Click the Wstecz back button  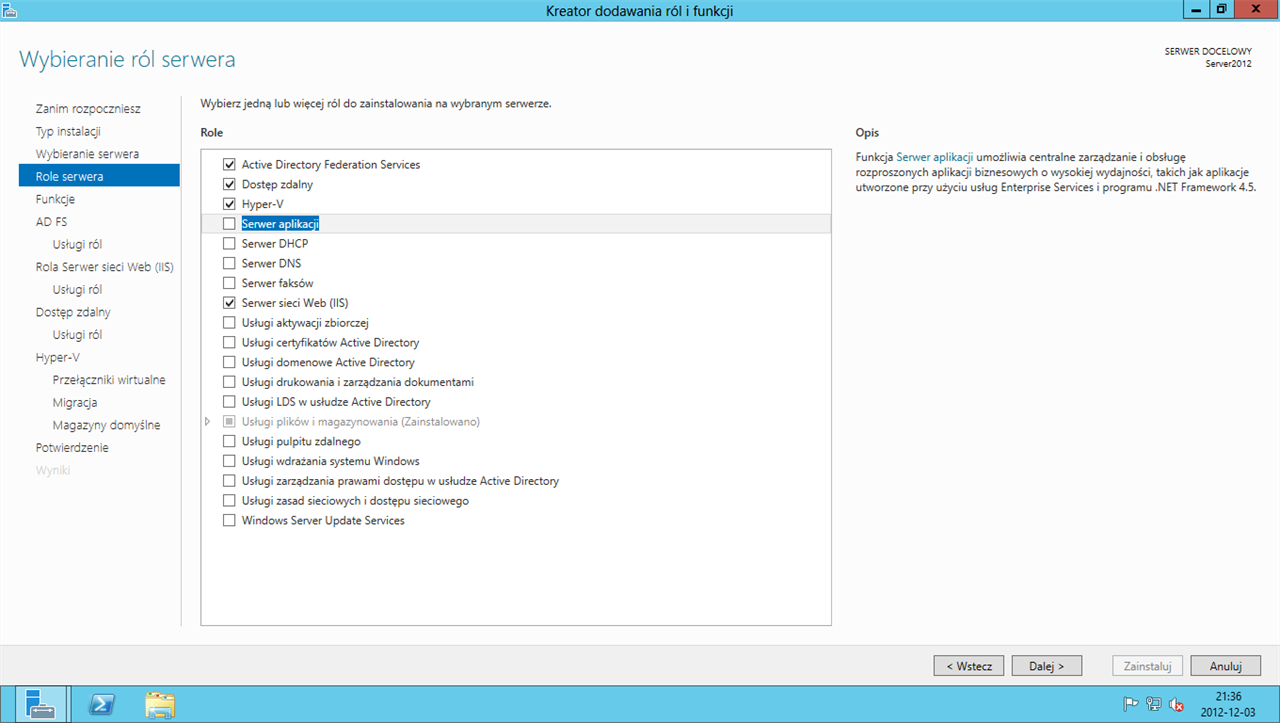[x=970, y=666]
